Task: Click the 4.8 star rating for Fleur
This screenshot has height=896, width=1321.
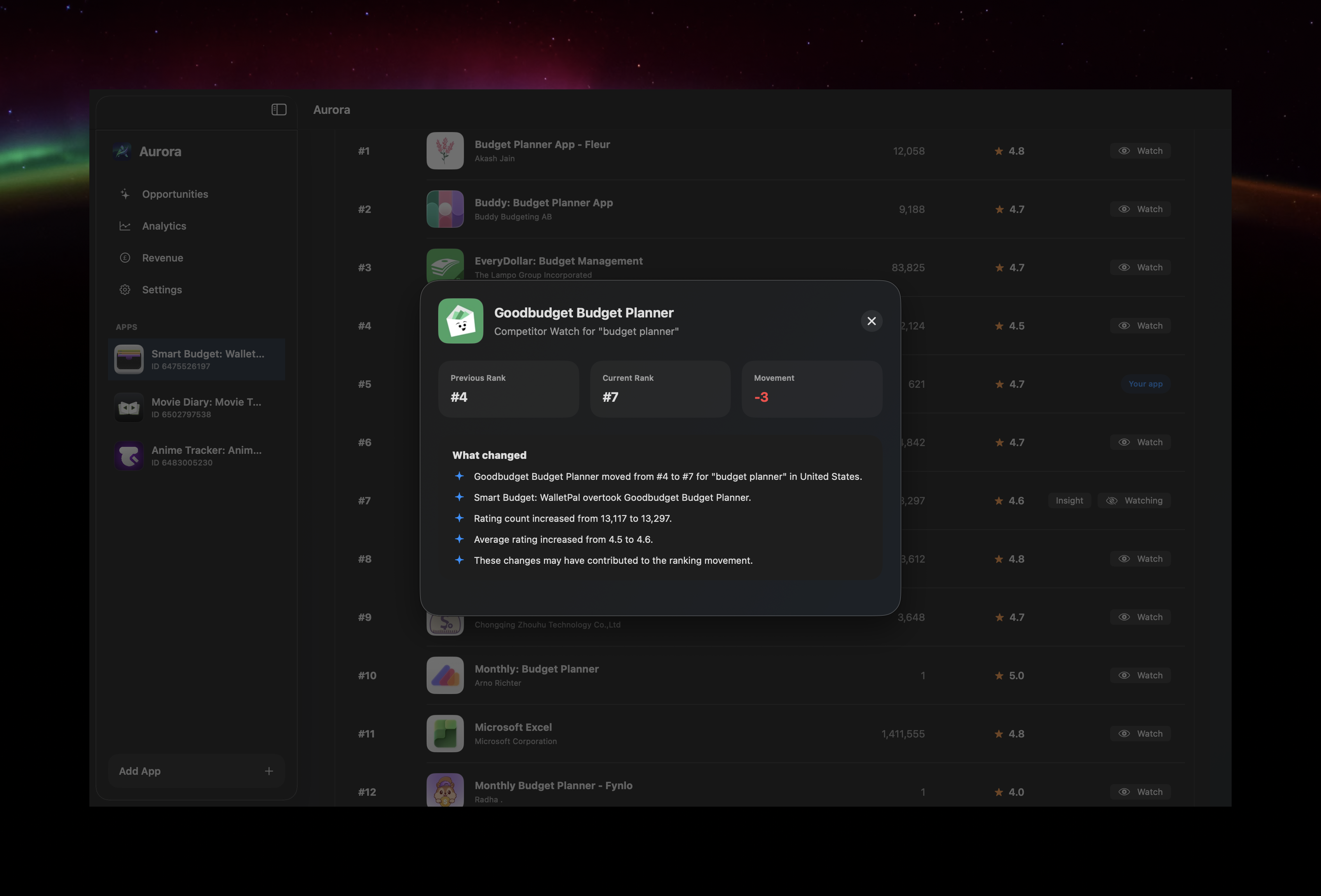Action: point(1009,151)
